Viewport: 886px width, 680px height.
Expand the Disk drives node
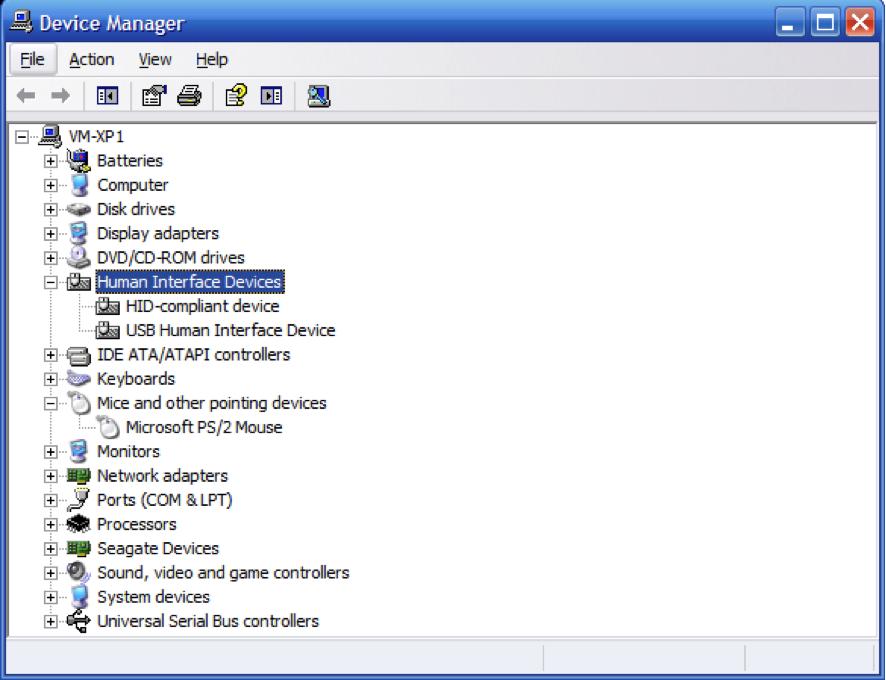pos(50,210)
